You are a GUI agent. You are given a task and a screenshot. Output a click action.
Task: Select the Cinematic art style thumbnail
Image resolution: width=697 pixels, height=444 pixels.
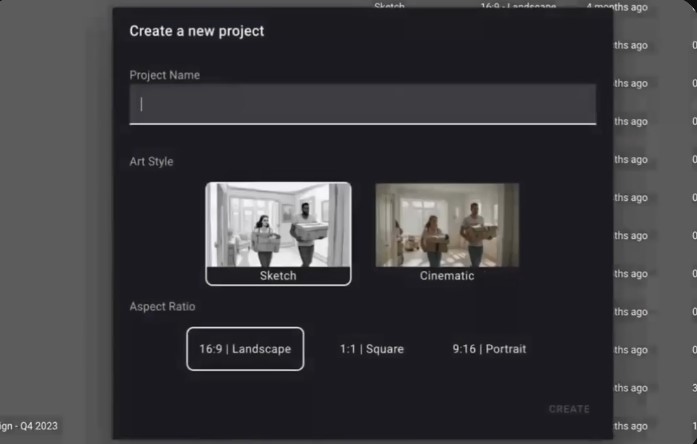447,233
